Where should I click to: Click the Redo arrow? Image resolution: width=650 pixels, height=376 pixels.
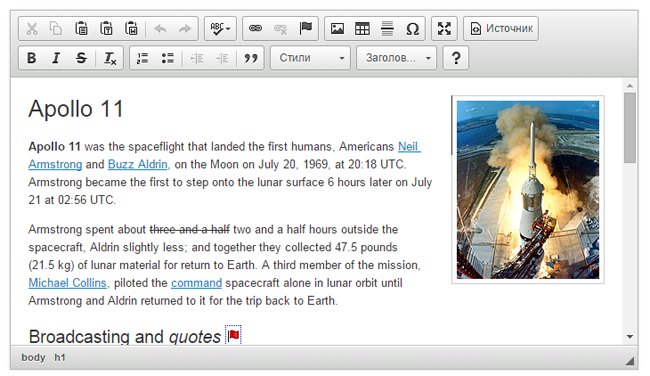[x=185, y=29]
